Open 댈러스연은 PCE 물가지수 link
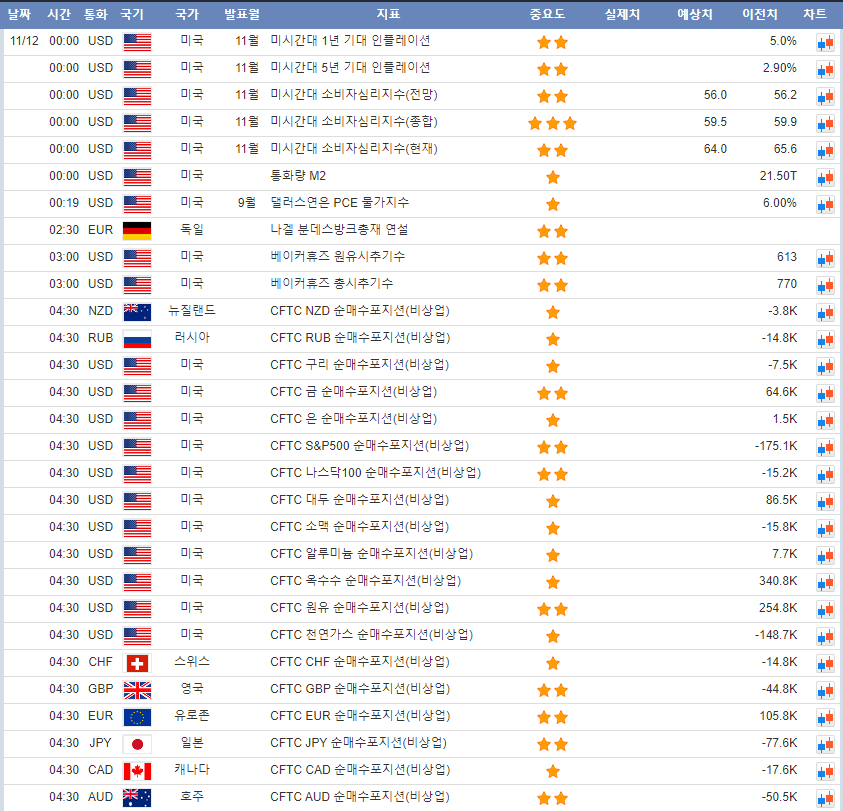The width and height of the screenshot is (843, 811). 339,203
